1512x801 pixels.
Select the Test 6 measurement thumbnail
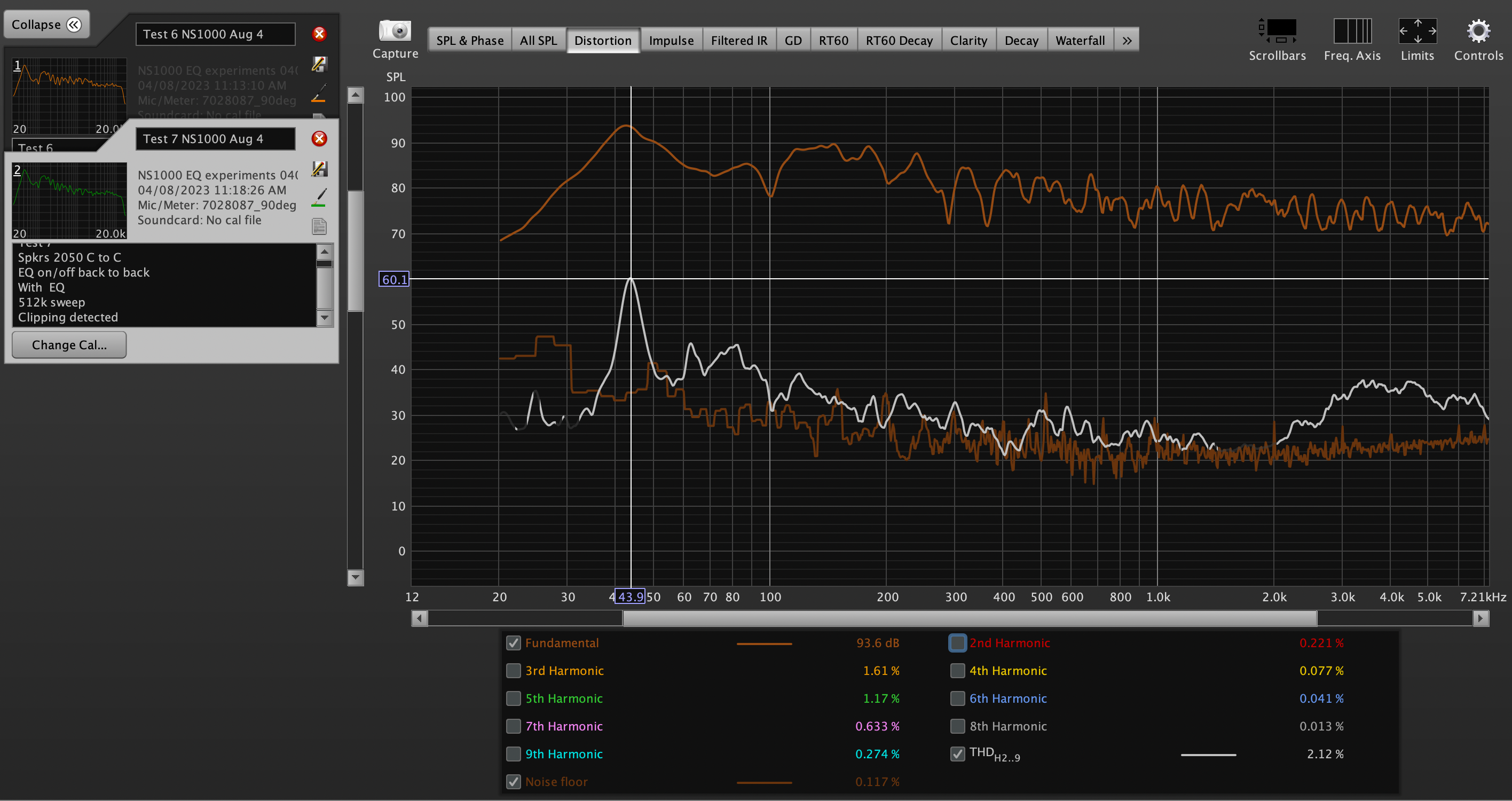[x=69, y=97]
